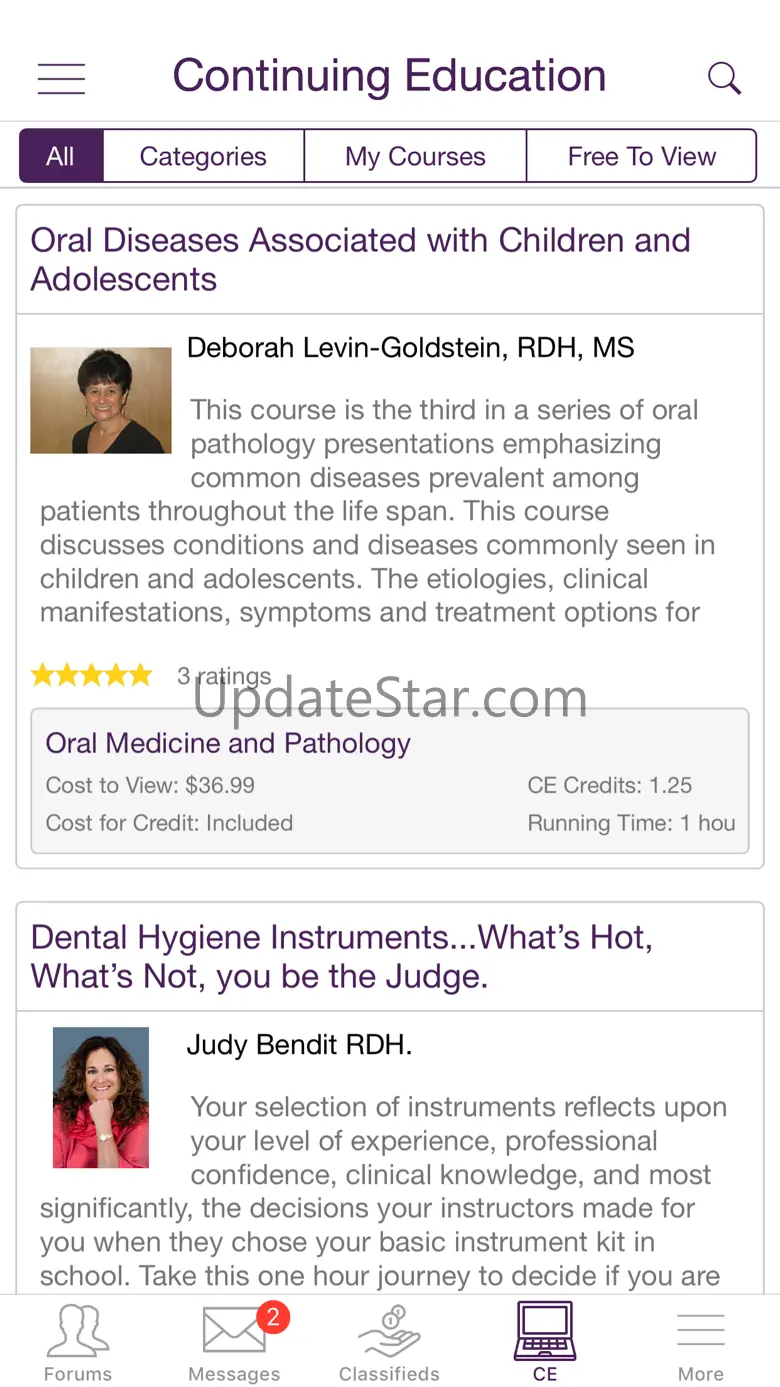Open Forums from bottom bar

pos(78,1341)
